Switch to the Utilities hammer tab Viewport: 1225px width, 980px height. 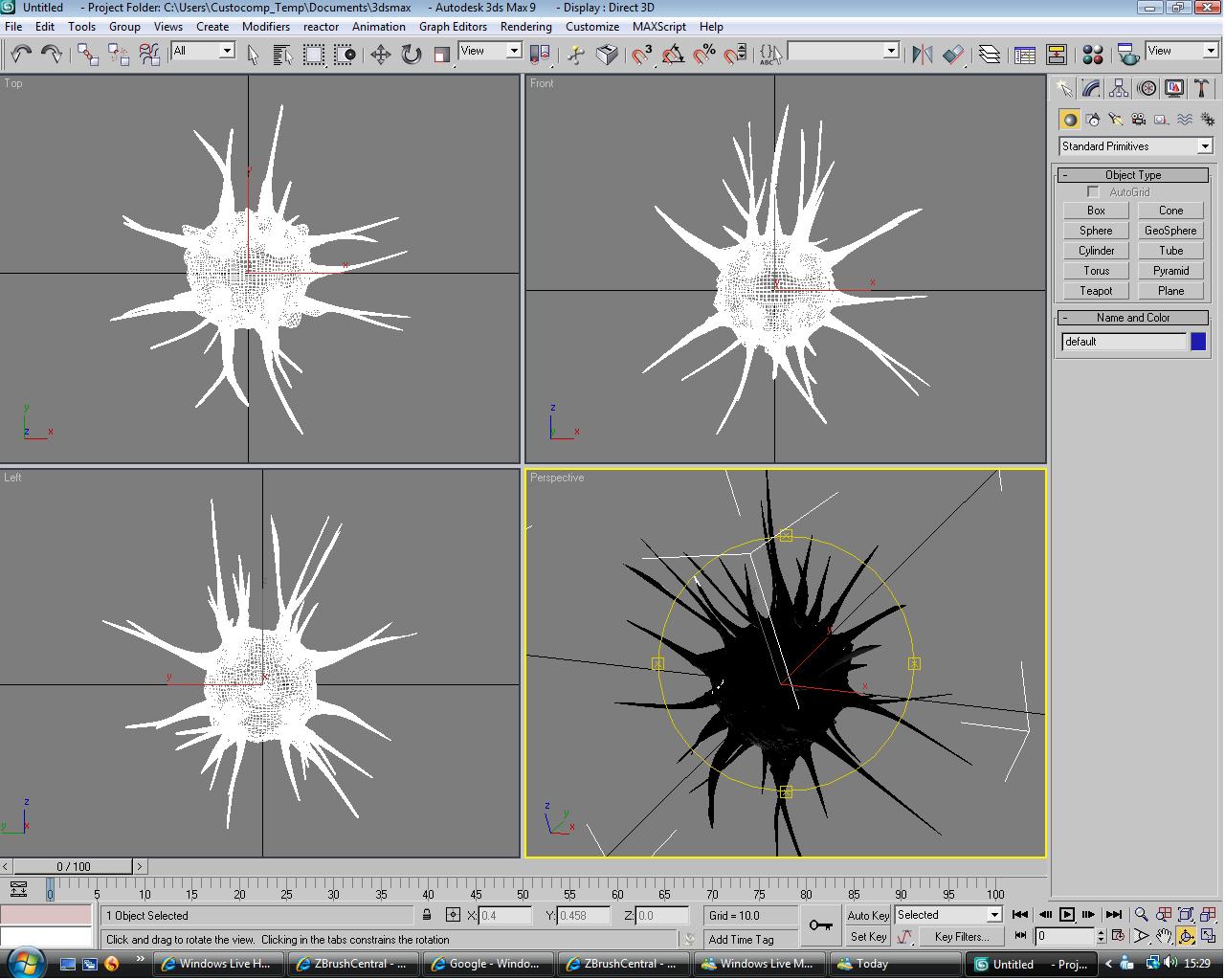(x=1201, y=88)
